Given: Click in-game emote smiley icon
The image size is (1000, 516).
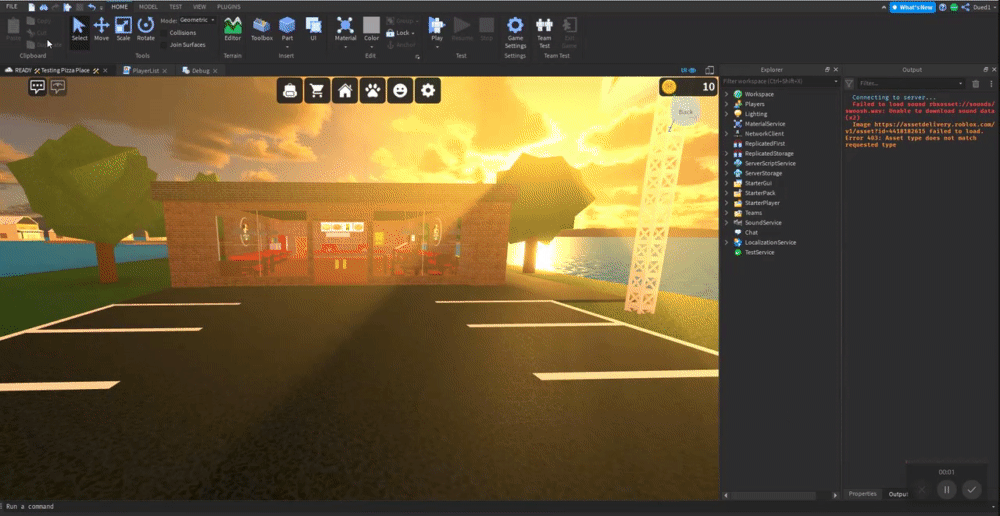Looking at the screenshot, I should coord(400,91).
